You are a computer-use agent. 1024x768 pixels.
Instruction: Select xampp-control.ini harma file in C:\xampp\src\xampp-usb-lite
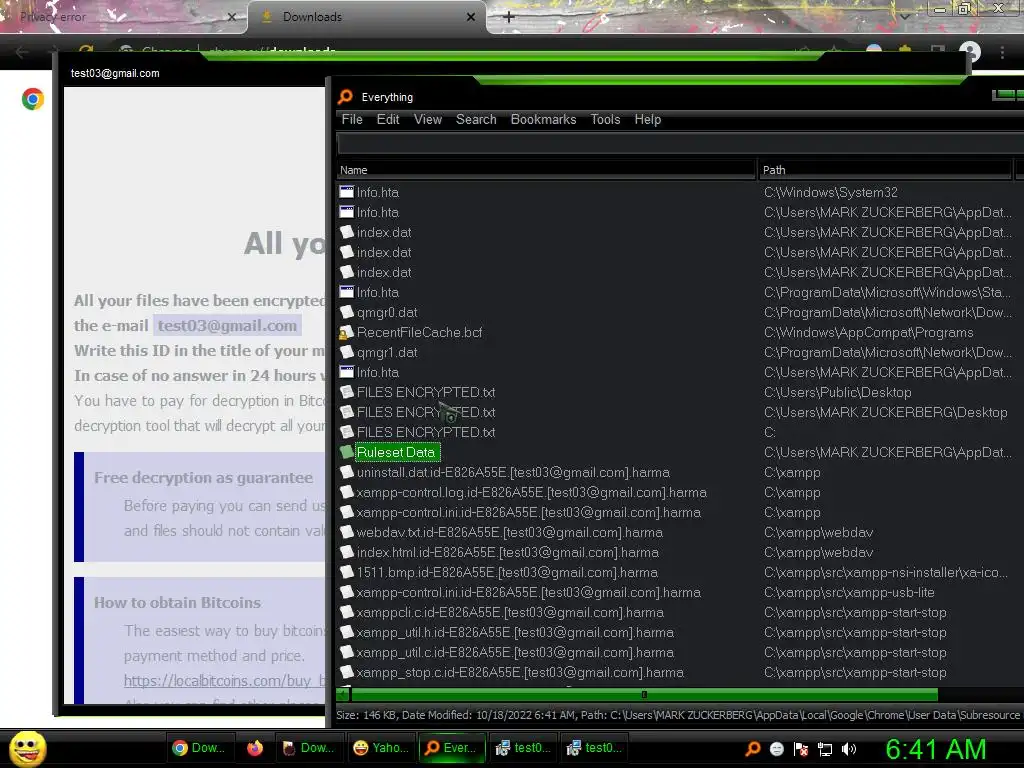pyautogui.click(x=528, y=592)
